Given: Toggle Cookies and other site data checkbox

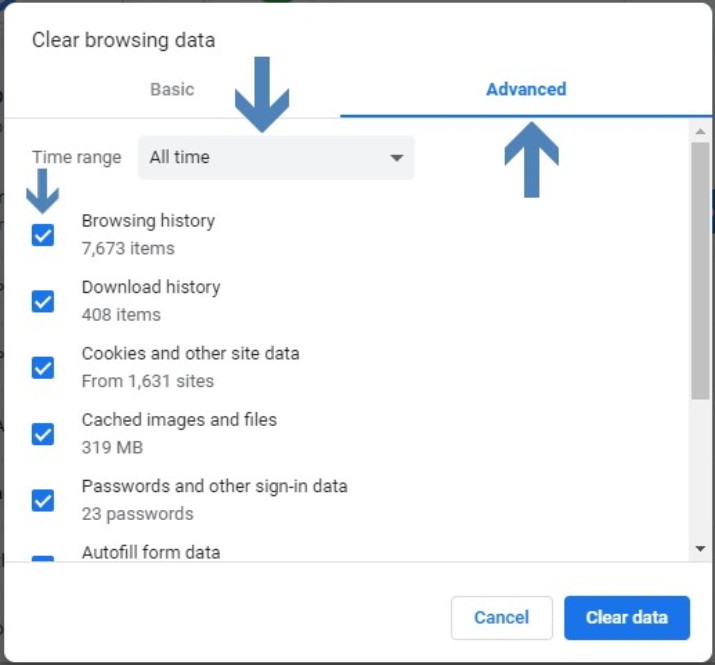Looking at the screenshot, I should click(43, 368).
